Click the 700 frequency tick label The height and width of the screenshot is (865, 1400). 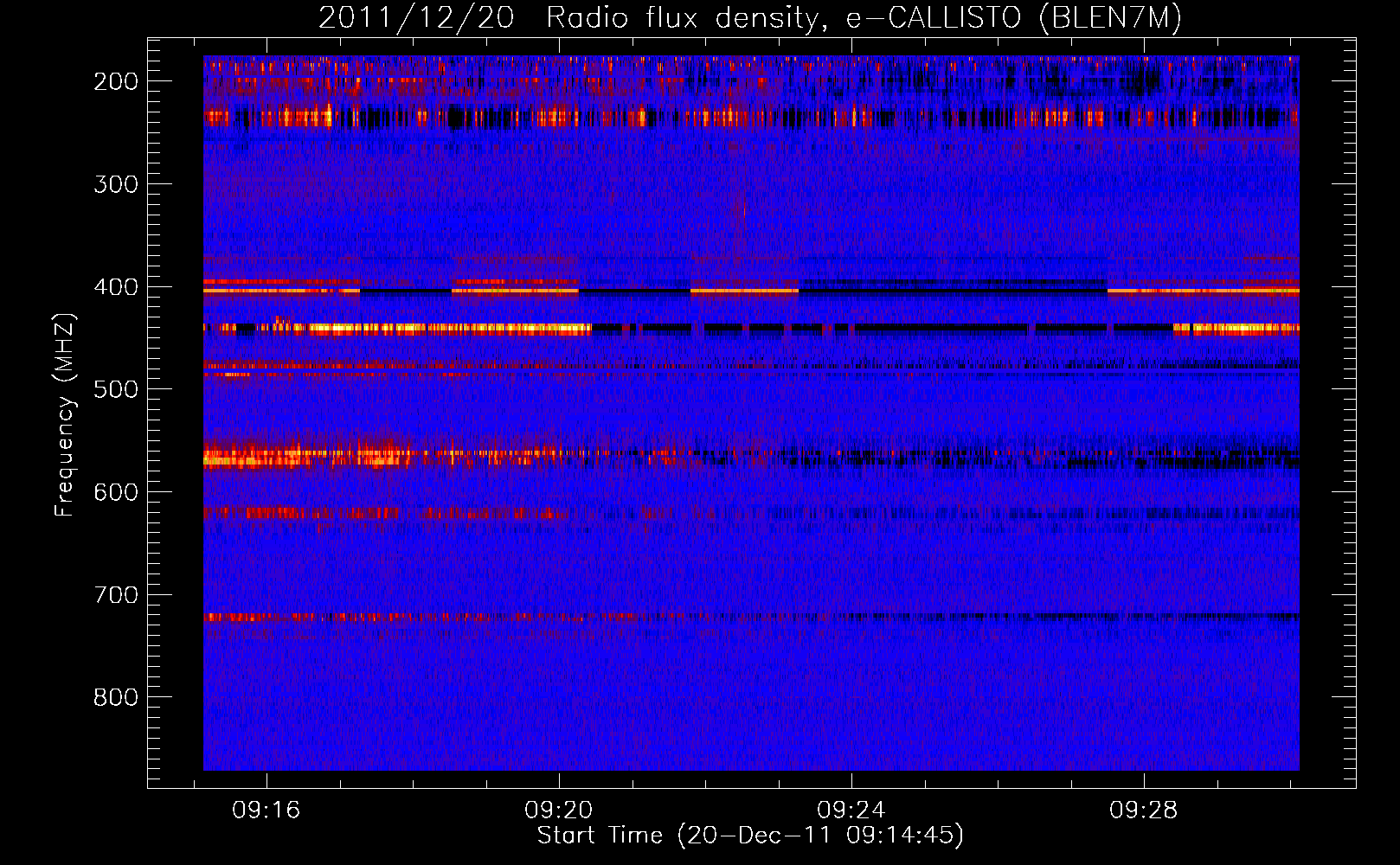click(x=116, y=595)
